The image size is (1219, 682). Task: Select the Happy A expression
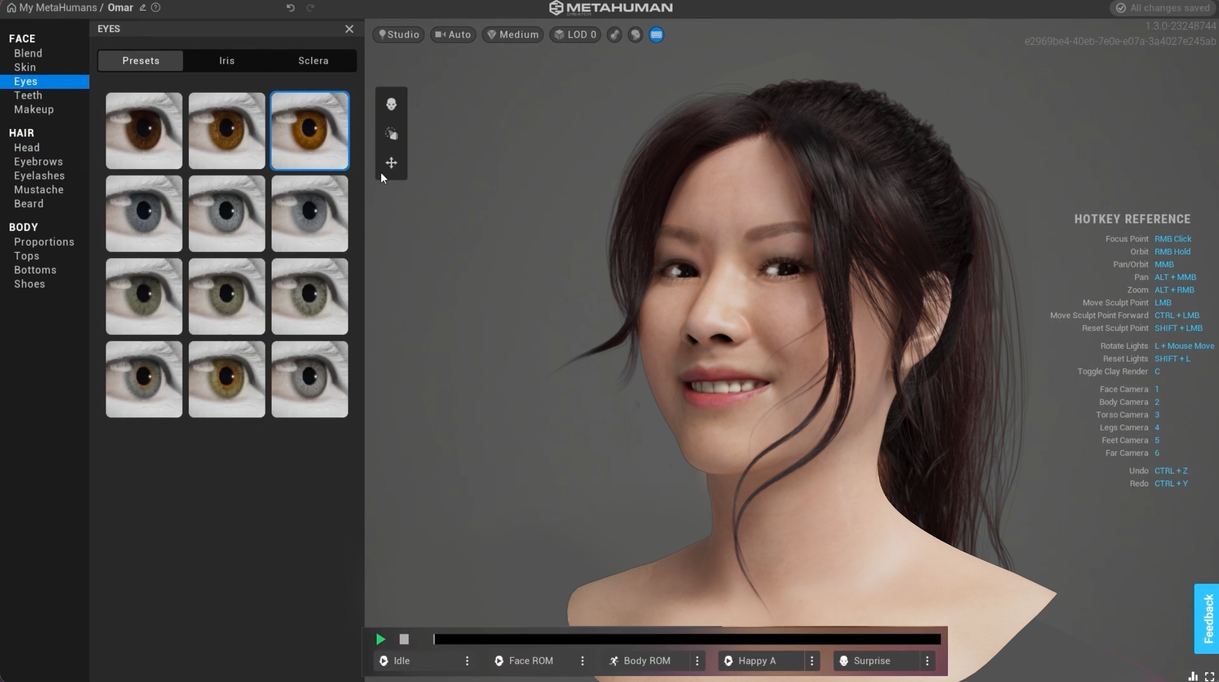[762, 661]
